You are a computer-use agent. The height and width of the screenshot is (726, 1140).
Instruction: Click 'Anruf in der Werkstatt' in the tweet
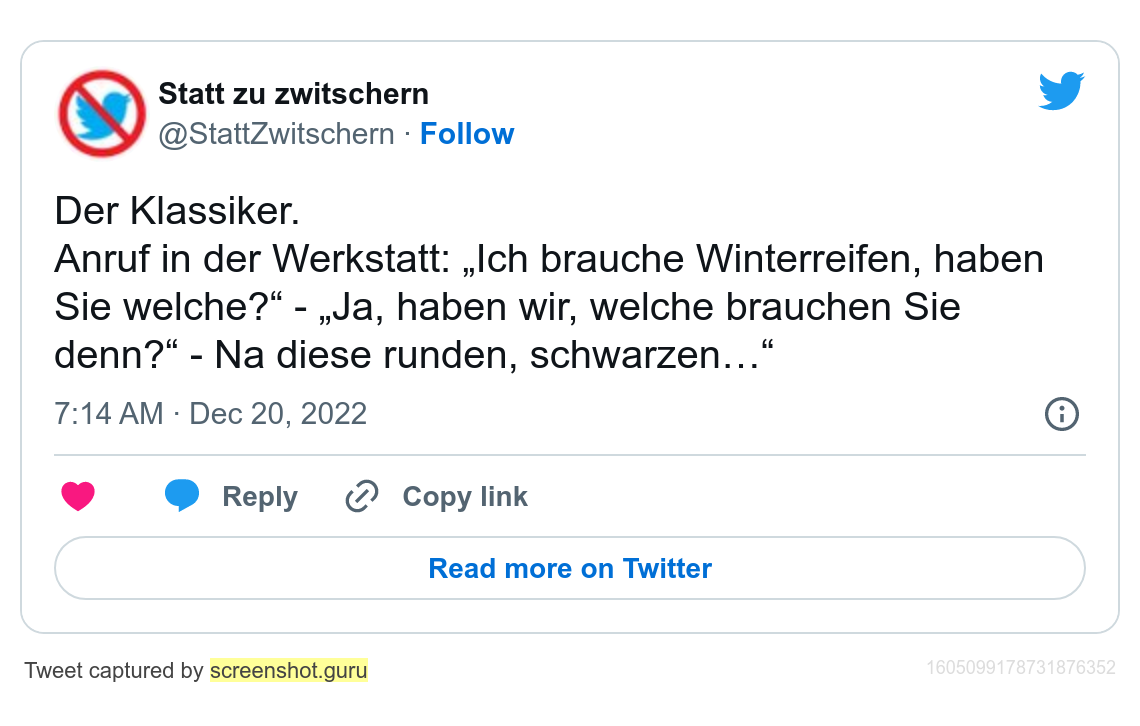coord(250,260)
